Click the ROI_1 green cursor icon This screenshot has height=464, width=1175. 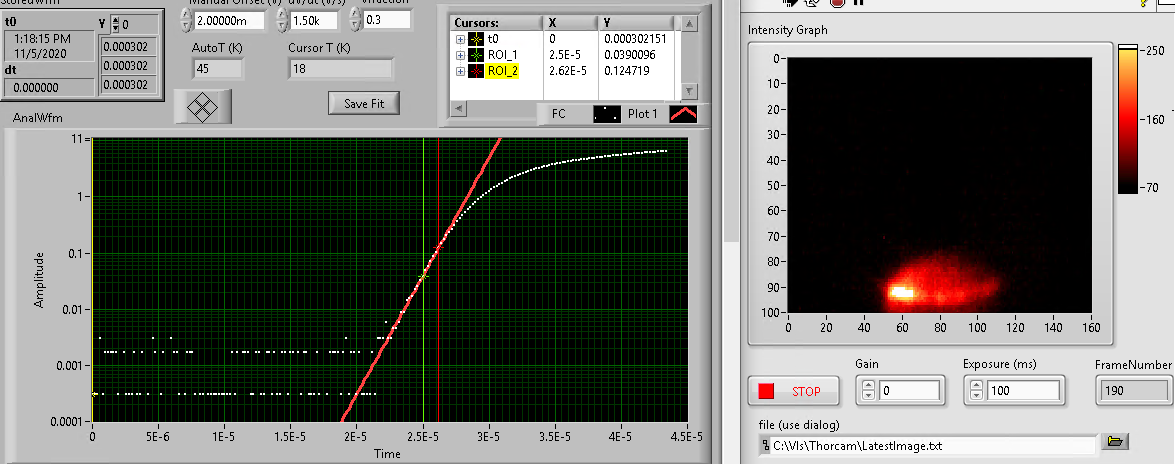[477, 54]
